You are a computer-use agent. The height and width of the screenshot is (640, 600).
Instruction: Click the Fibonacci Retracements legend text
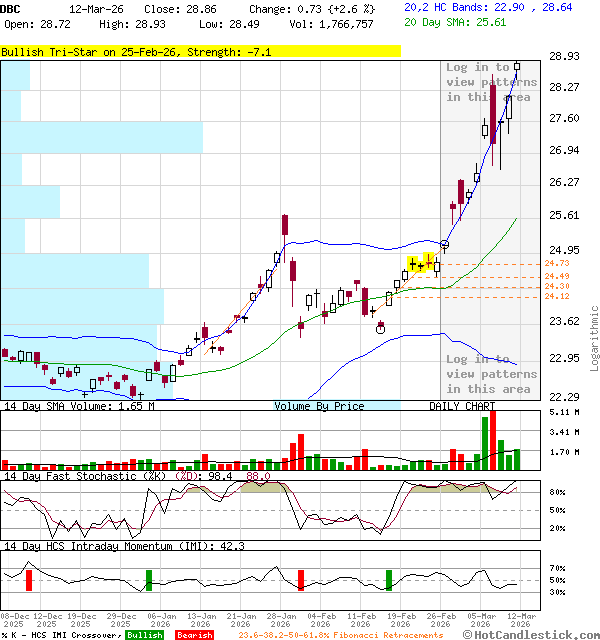(340, 635)
